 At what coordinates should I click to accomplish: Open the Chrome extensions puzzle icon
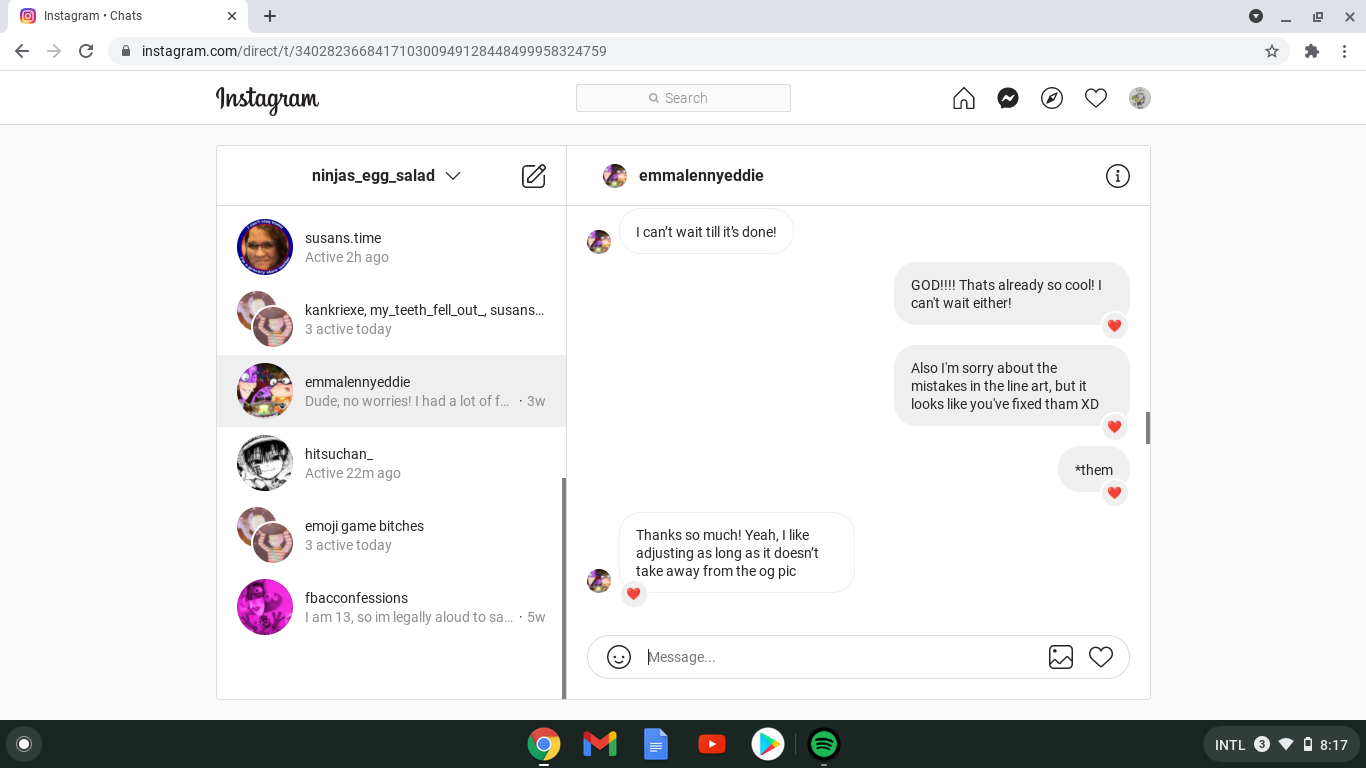1312,51
